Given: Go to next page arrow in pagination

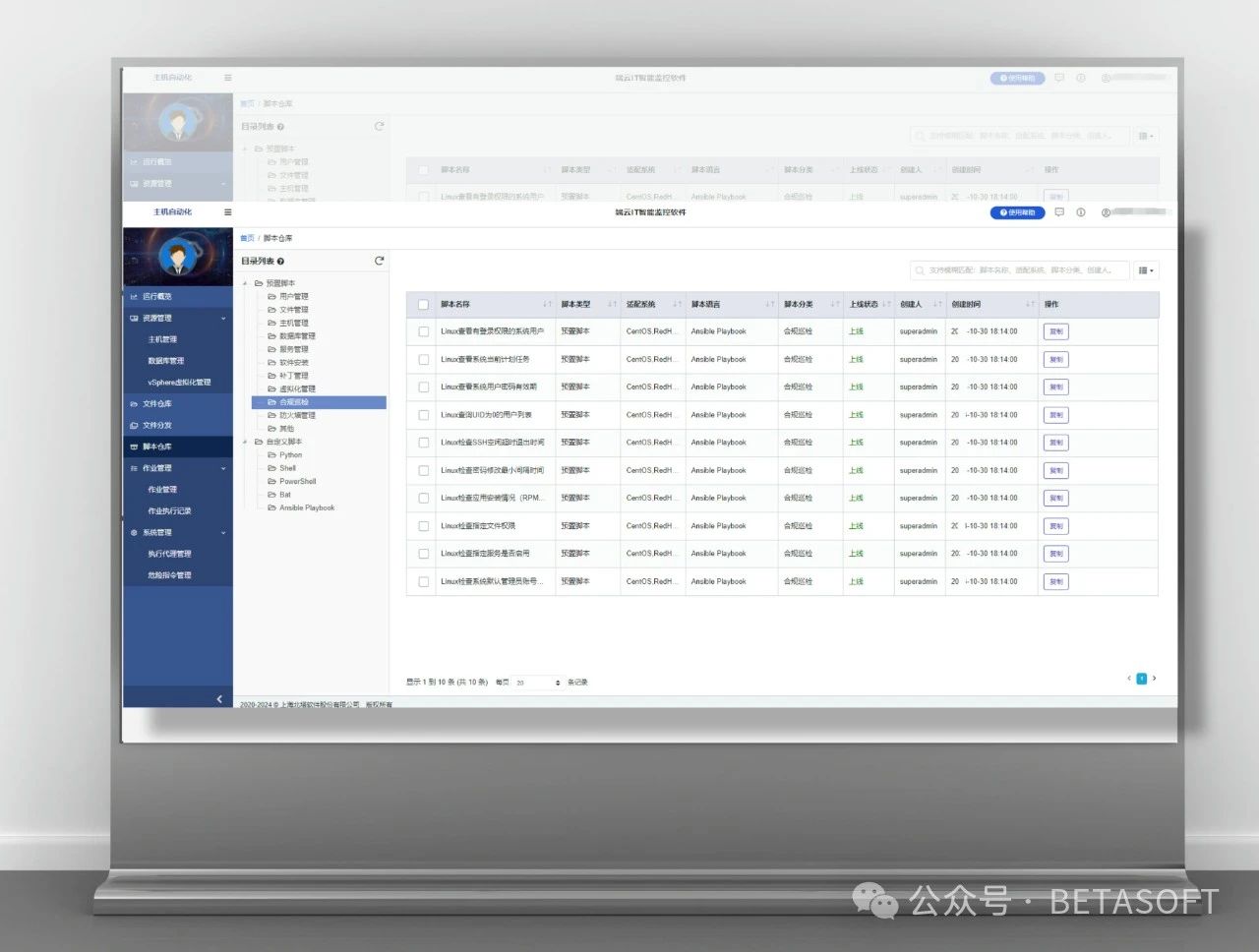Looking at the screenshot, I should (1154, 679).
